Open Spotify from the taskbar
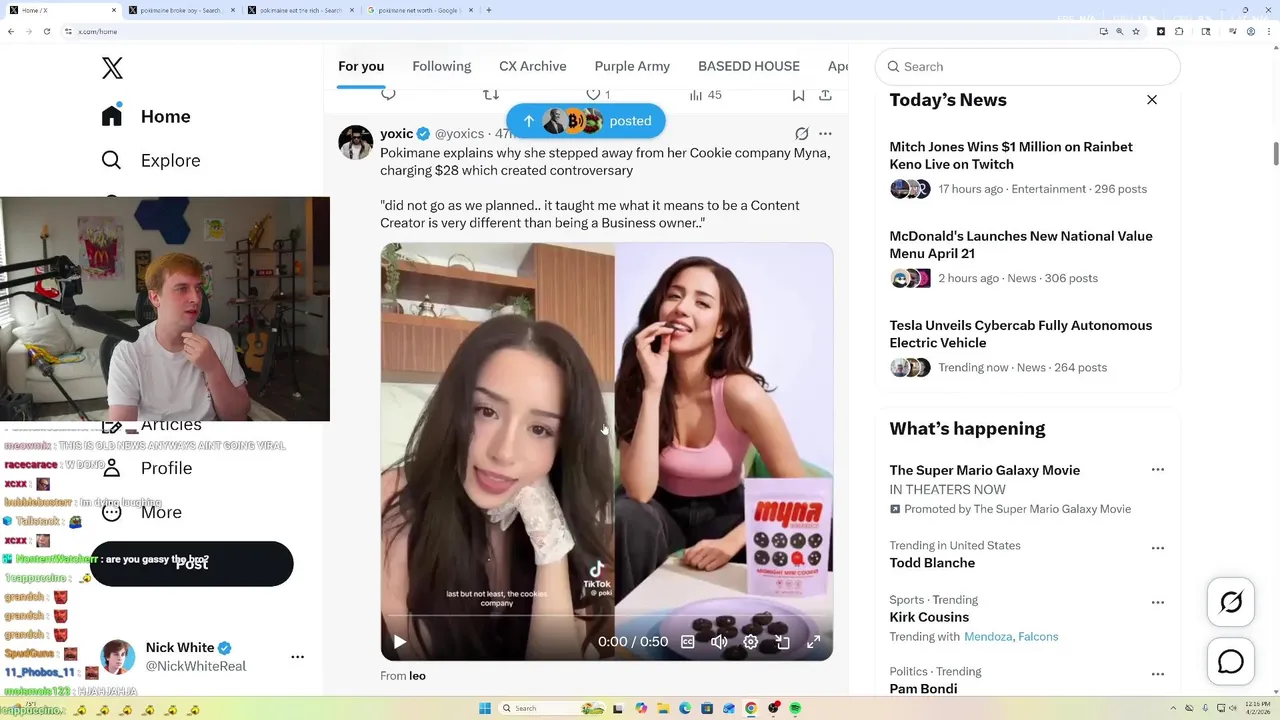 click(795, 708)
